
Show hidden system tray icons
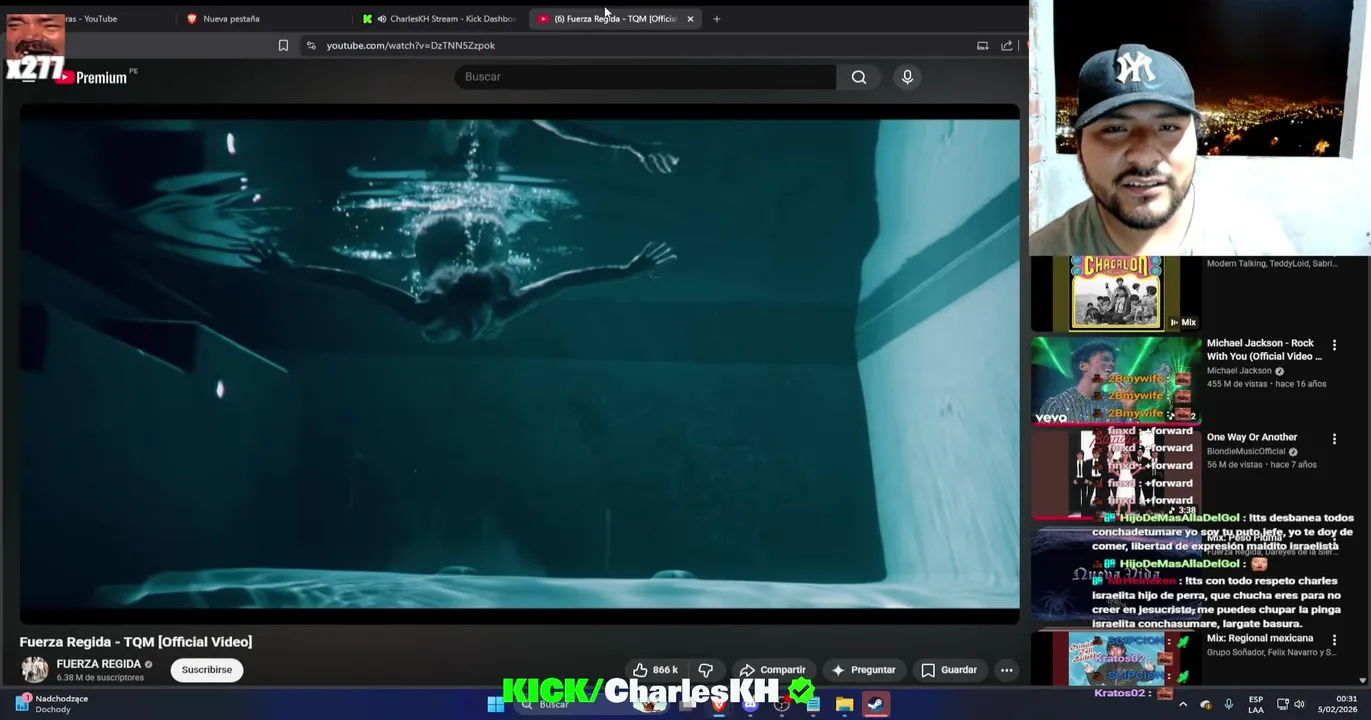(x=1183, y=704)
